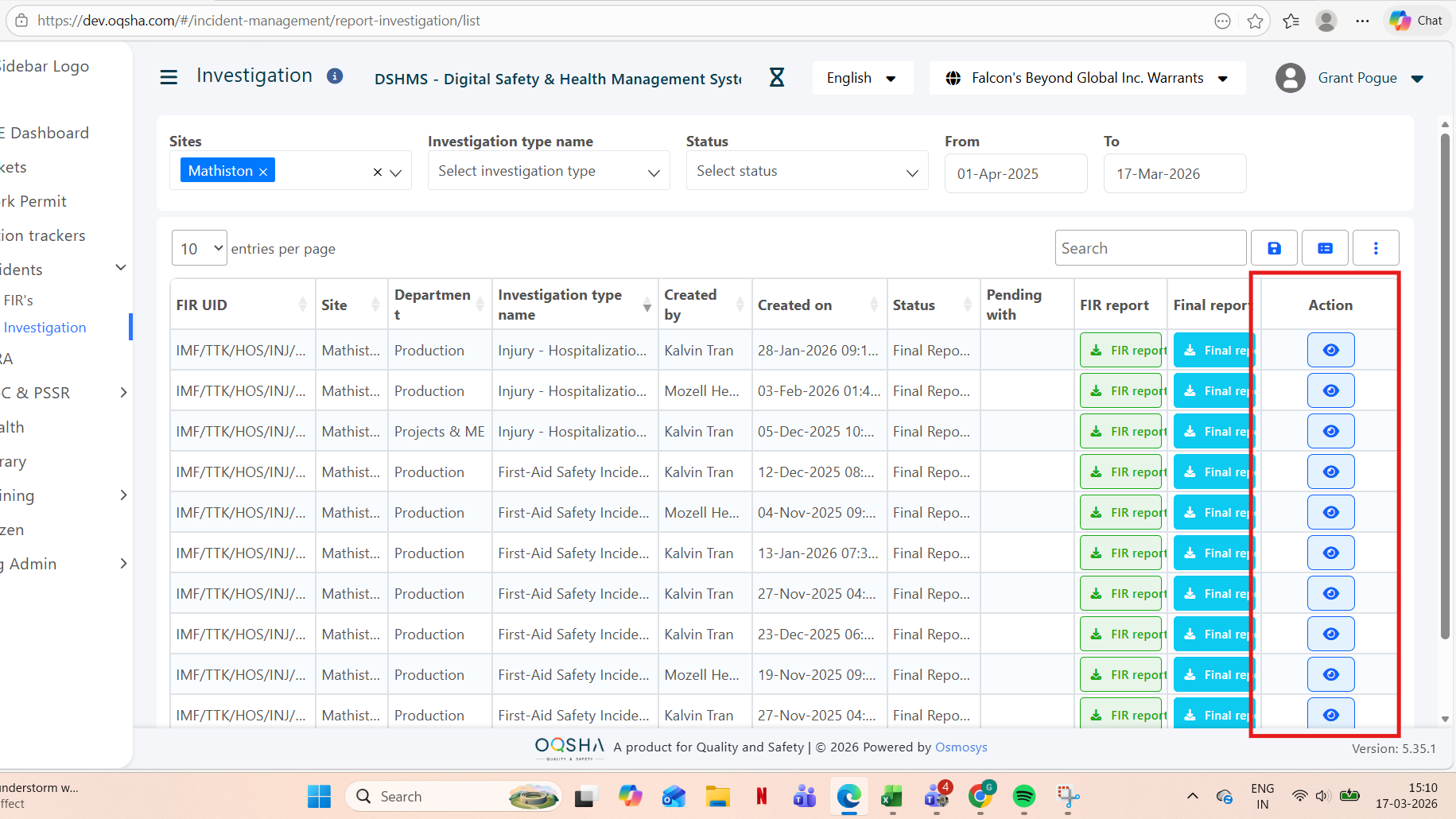Open the browser Copilot Chat button
Screen dimensions: 1456x819
tap(1417, 21)
